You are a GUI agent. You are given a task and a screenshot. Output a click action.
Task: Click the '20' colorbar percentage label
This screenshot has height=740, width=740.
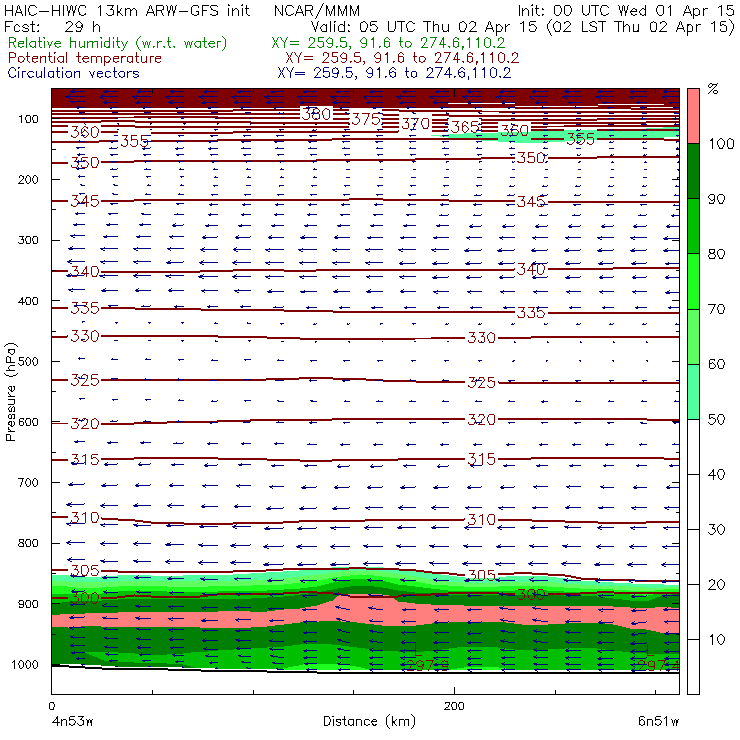point(716,585)
